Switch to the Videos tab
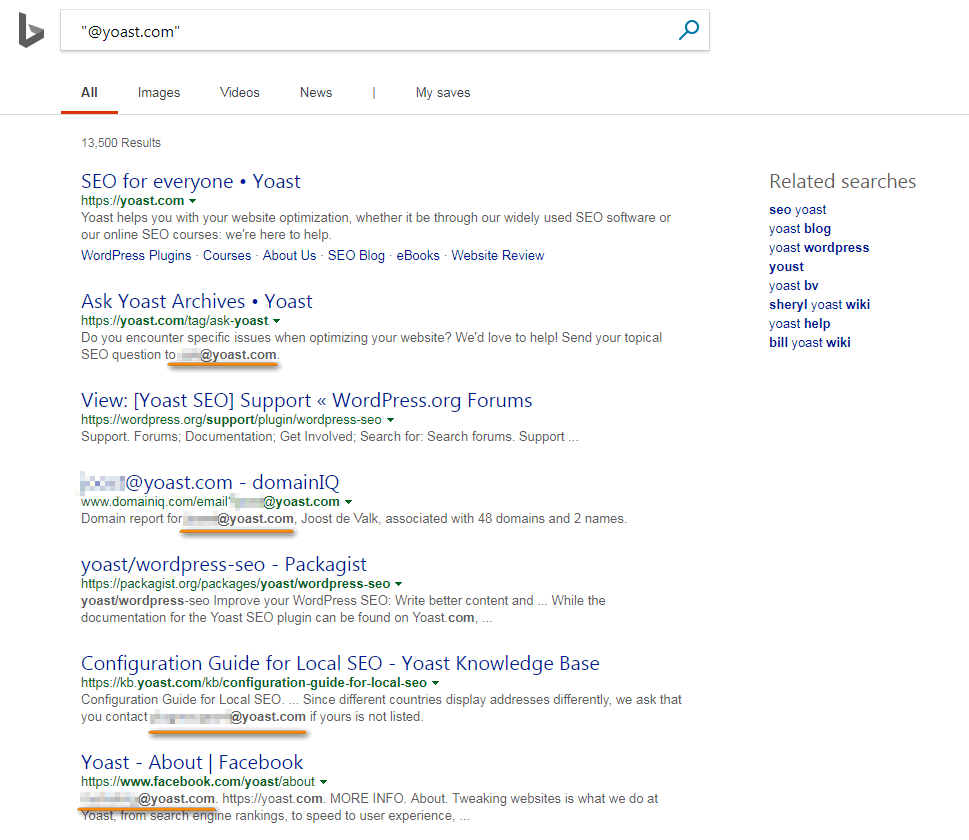 [x=240, y=92]
